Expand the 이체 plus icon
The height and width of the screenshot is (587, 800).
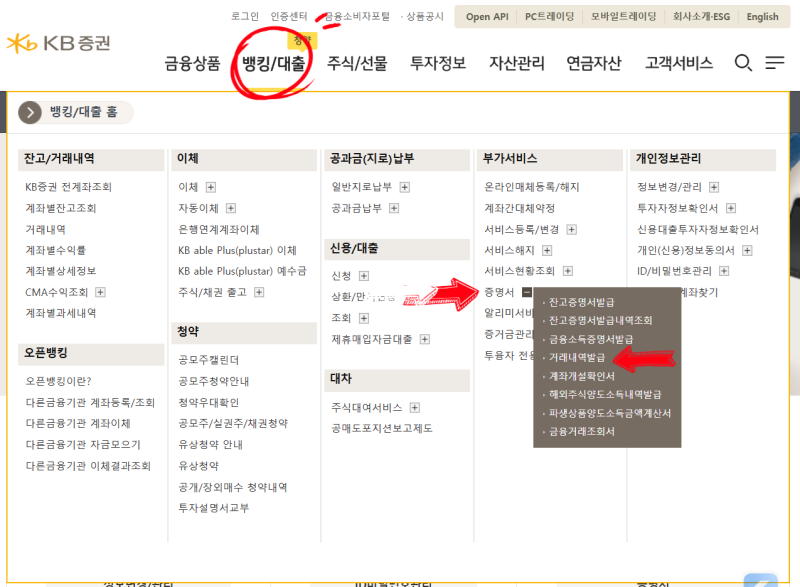point(211,187)
